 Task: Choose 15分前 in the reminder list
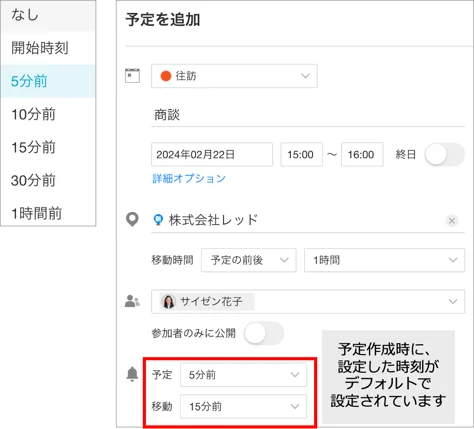(x=48, y=147)
